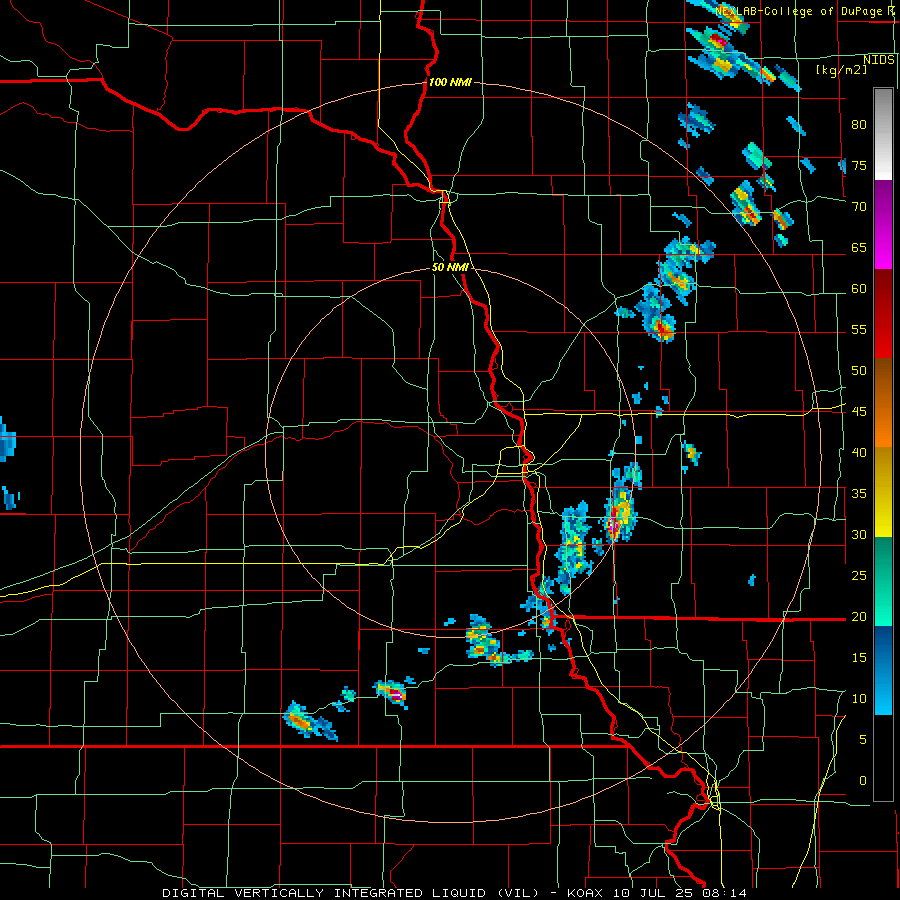Image resolution: width=900 pixels, height=900 pixels.
Task: Pick the black bottom segment of the color bar
Action: pos(883,758)
